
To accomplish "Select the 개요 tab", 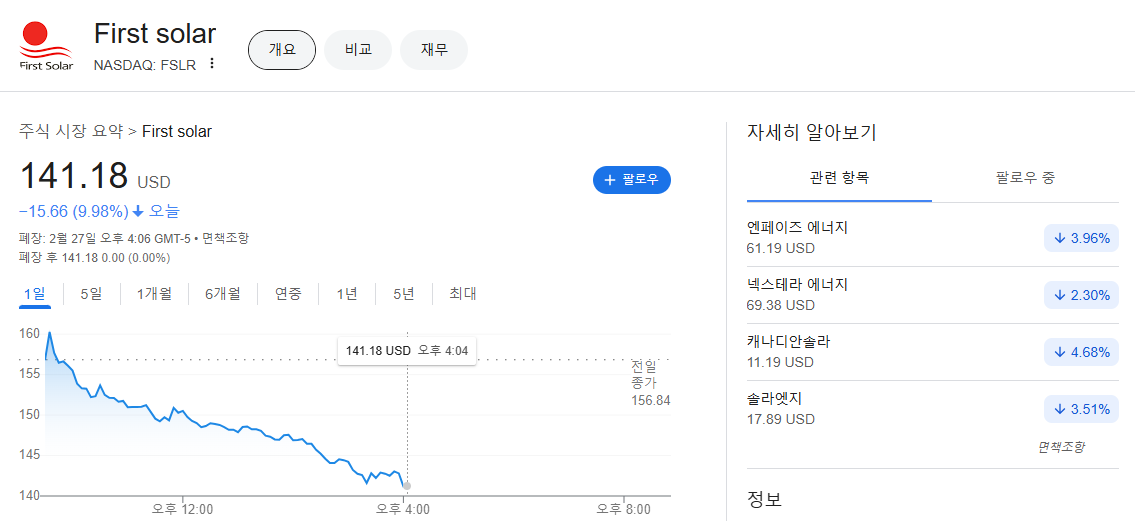I will [282, 50].
